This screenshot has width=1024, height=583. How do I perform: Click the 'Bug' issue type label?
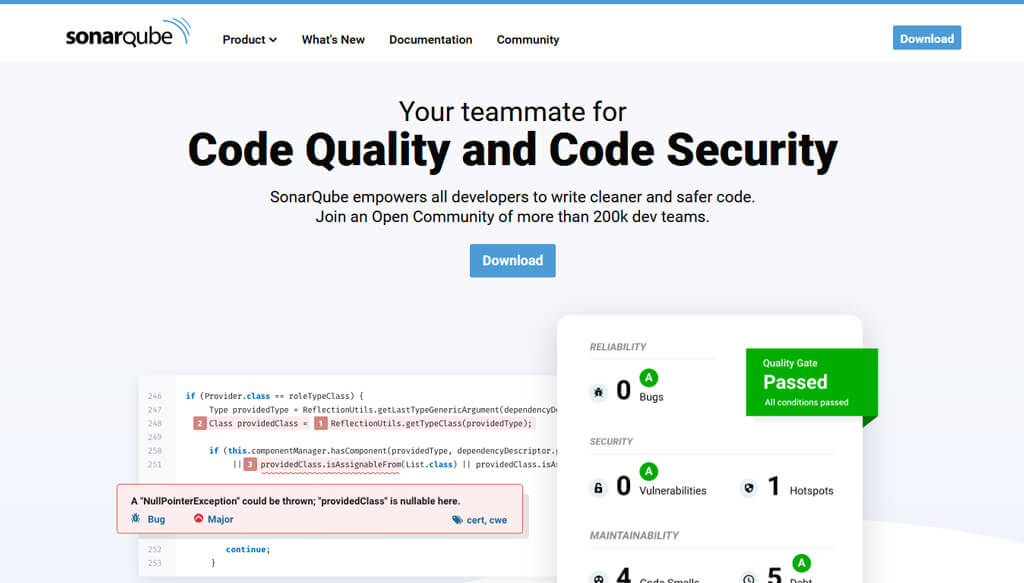(156, 519)
